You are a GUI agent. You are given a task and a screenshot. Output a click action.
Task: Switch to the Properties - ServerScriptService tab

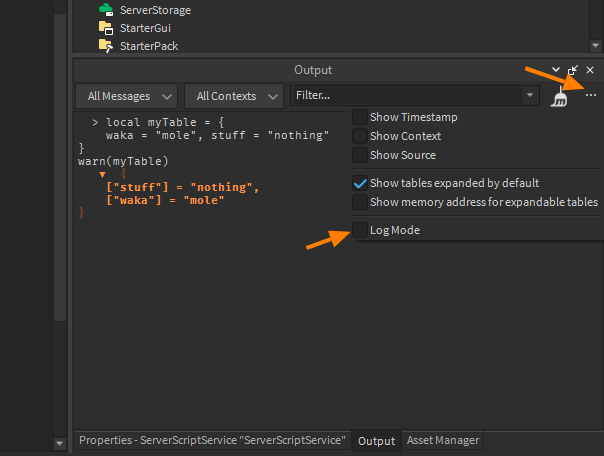coord(213,440)
